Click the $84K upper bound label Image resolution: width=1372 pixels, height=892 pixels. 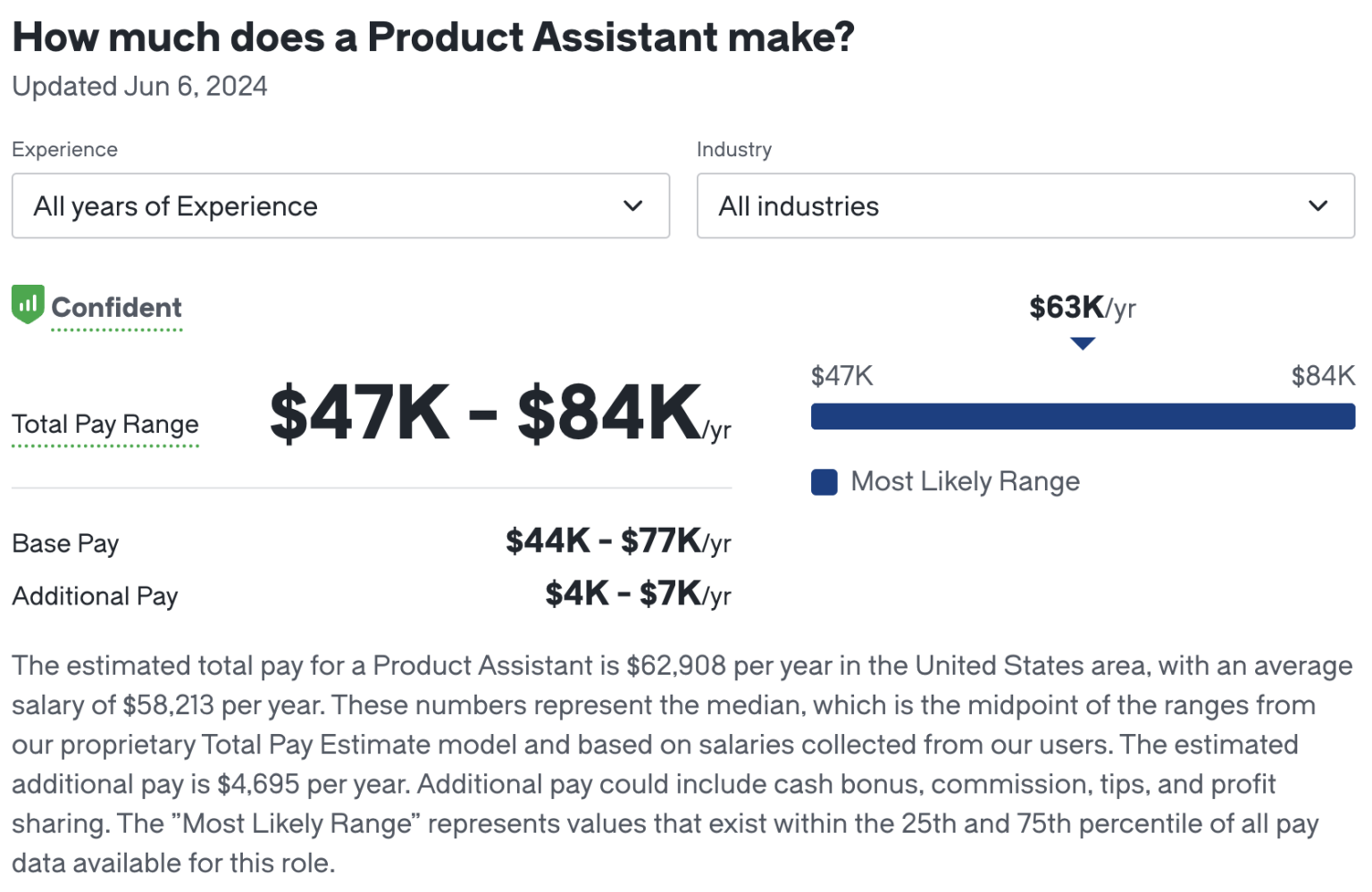(1322, 376)
